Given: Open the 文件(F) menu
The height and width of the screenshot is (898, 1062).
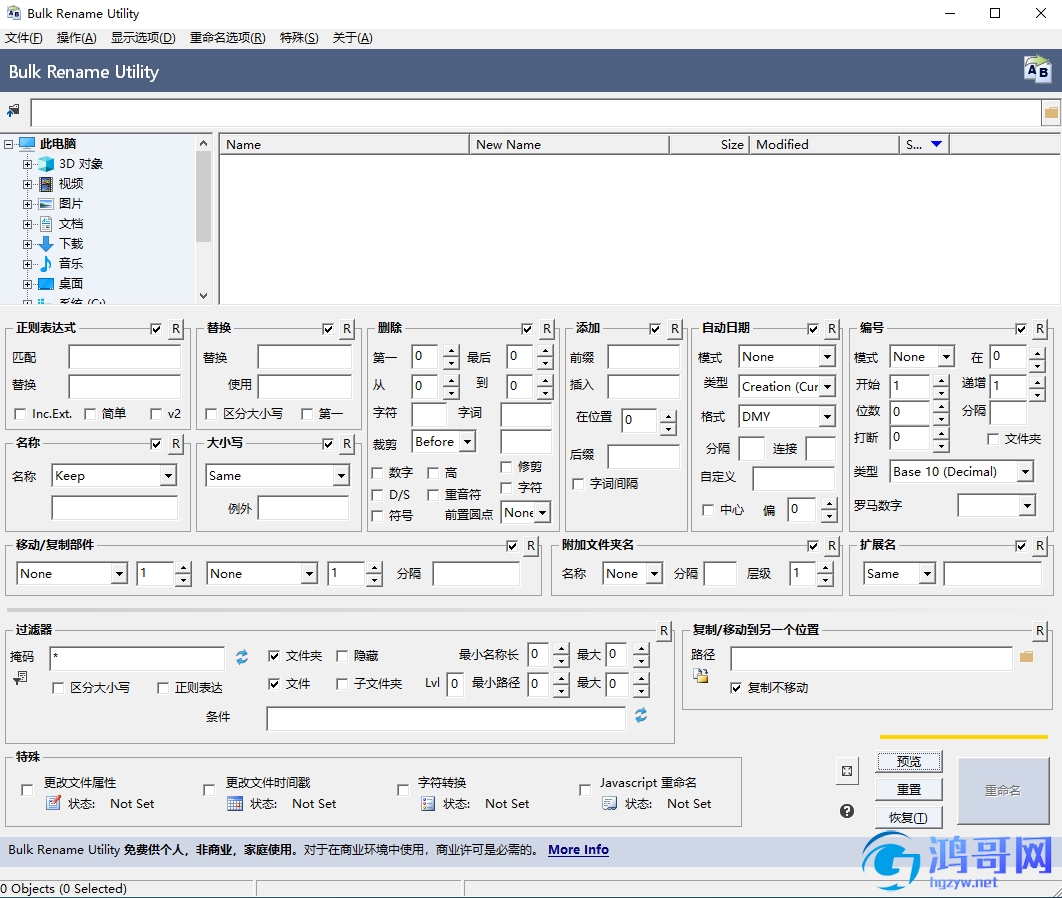Looking at the screenshot, I should [24, 38].
